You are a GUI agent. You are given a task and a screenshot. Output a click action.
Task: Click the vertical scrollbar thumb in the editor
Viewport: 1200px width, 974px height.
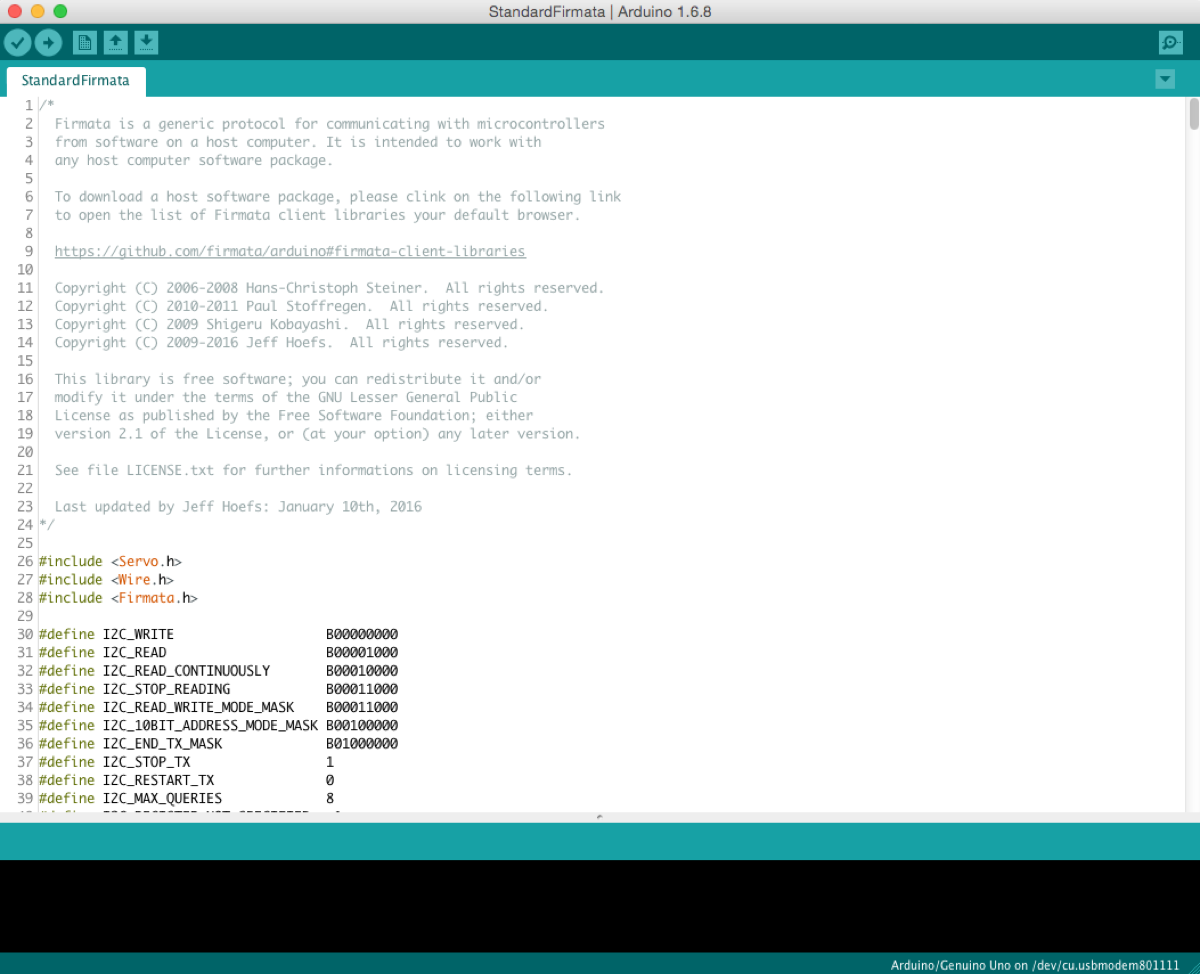pyautogui.click(x=1193, y=113)
